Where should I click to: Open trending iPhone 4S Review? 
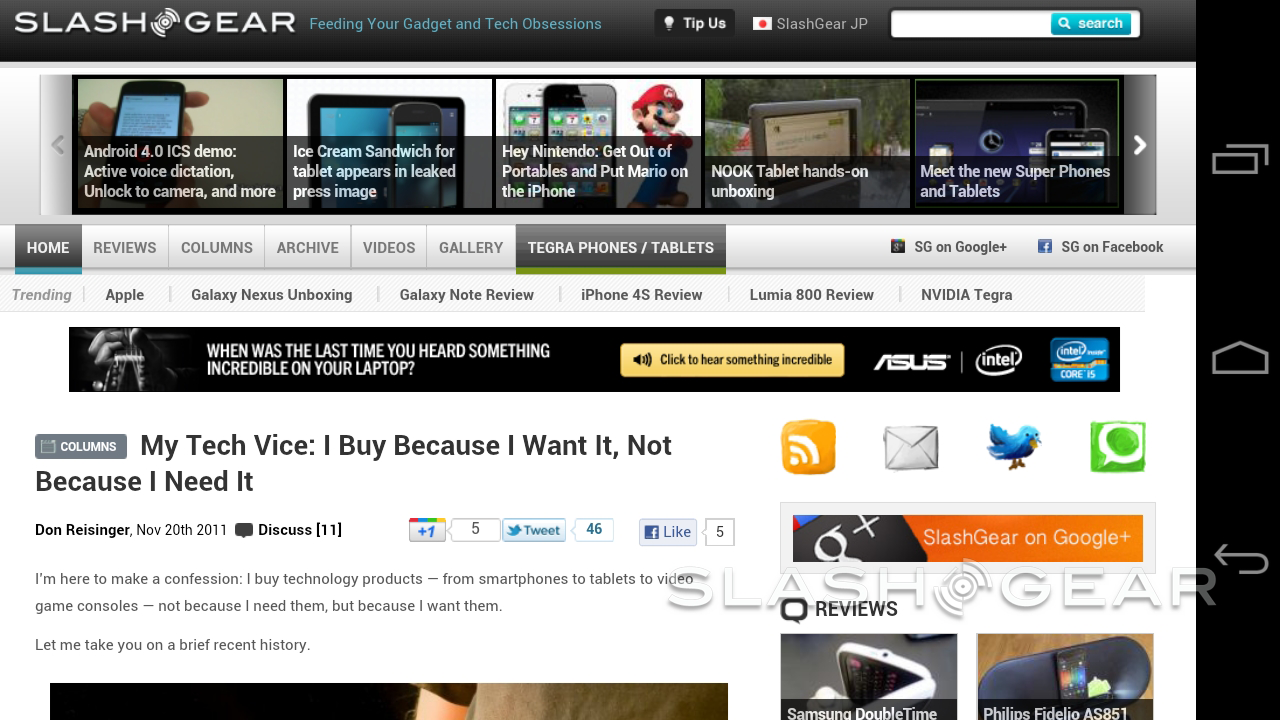tap(642, 295)
